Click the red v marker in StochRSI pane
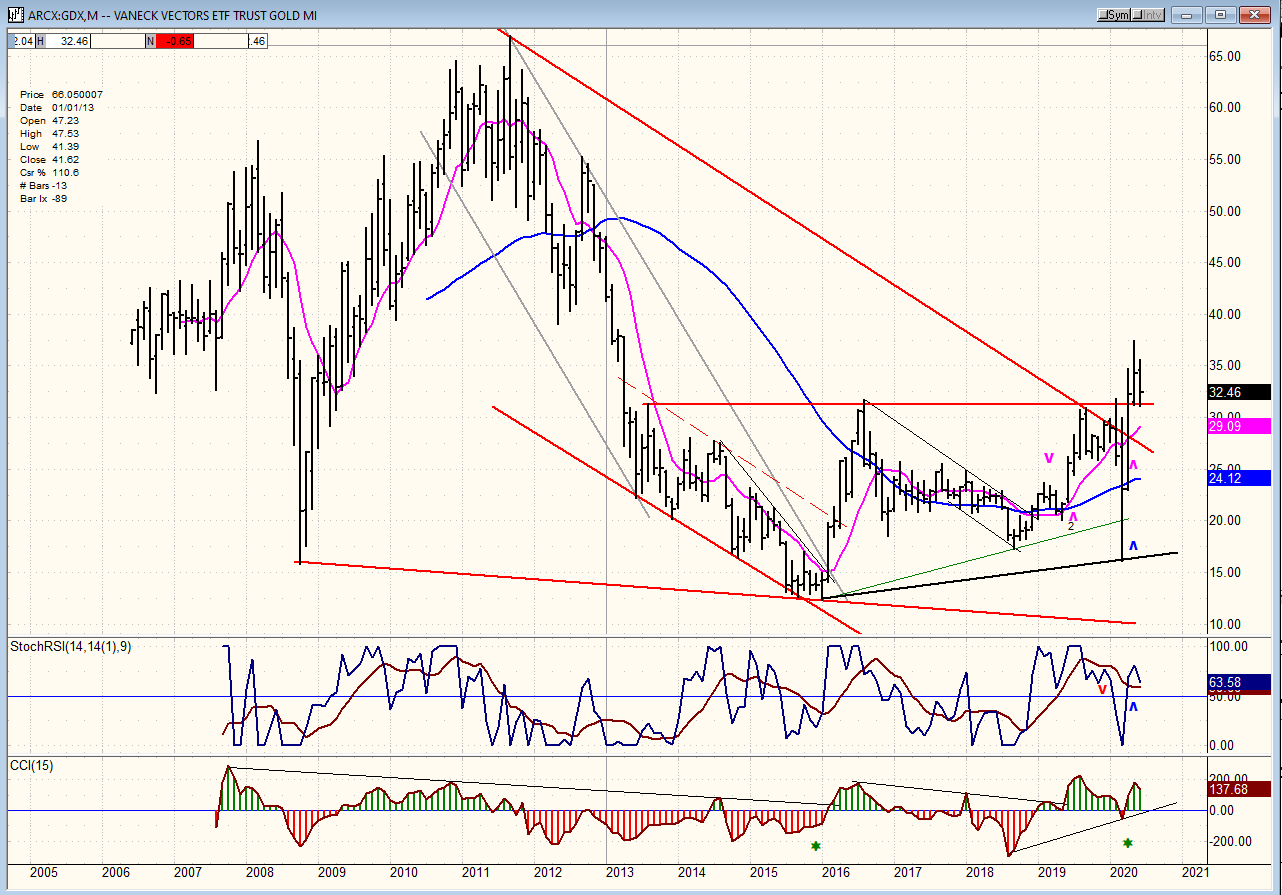The image size is (1282, 895). (1102, 689)
